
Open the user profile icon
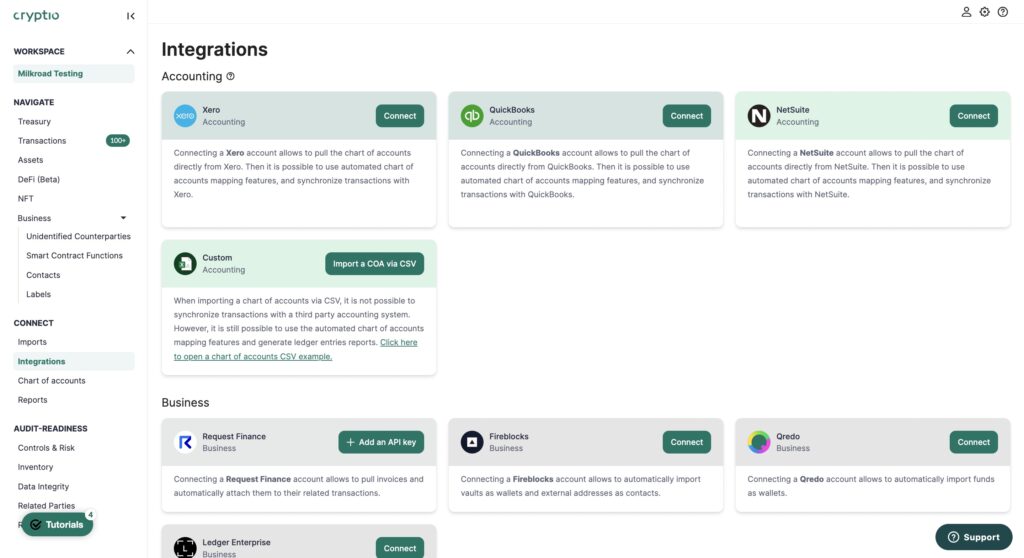pos(966,12)
